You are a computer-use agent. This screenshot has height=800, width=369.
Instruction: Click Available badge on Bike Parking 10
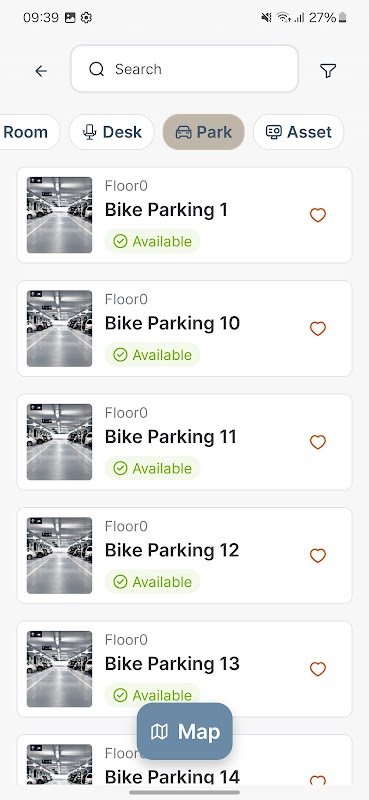click(153, 355)
